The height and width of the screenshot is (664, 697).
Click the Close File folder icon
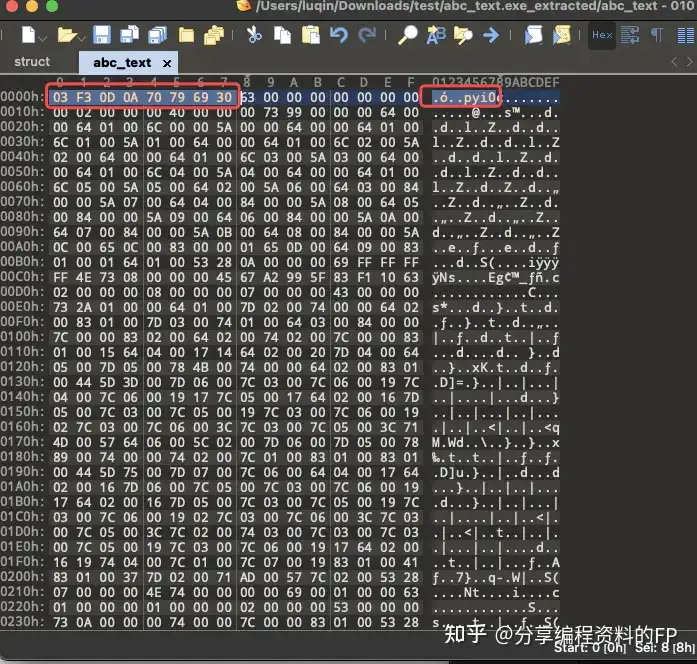(x=186, y=35)
